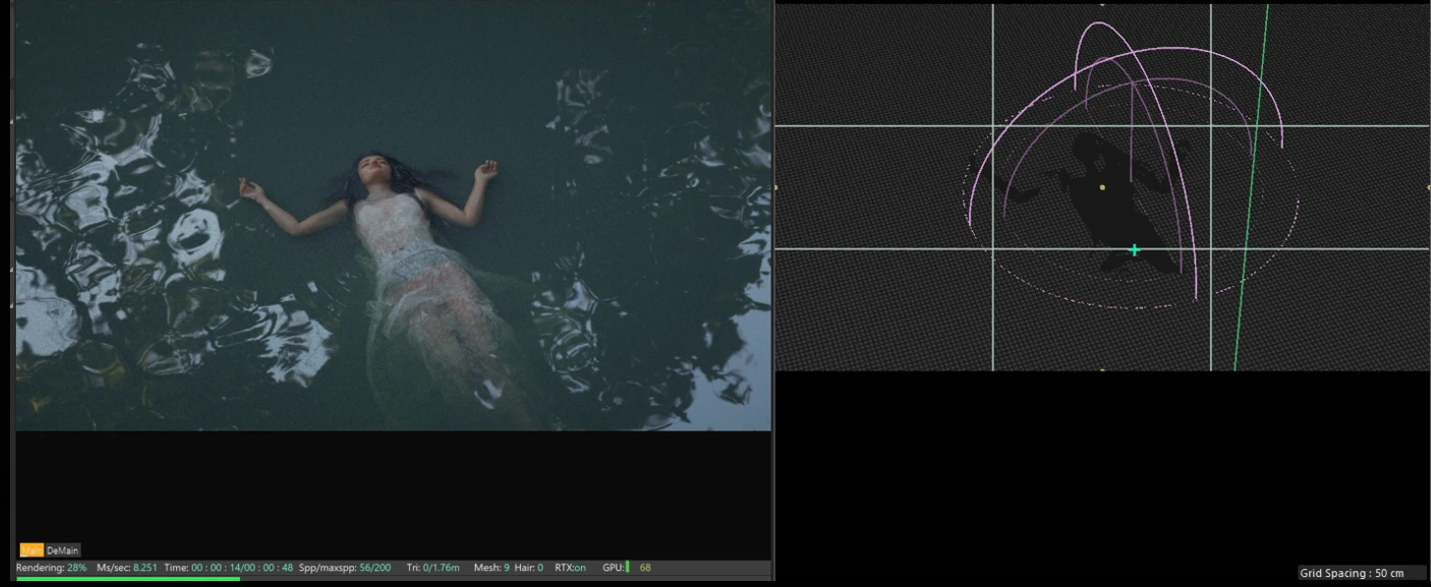Click the cyan axis crosshair in viewport
The height and width of the screenshot is (587, 1431).
click(x=1134, y=250)
